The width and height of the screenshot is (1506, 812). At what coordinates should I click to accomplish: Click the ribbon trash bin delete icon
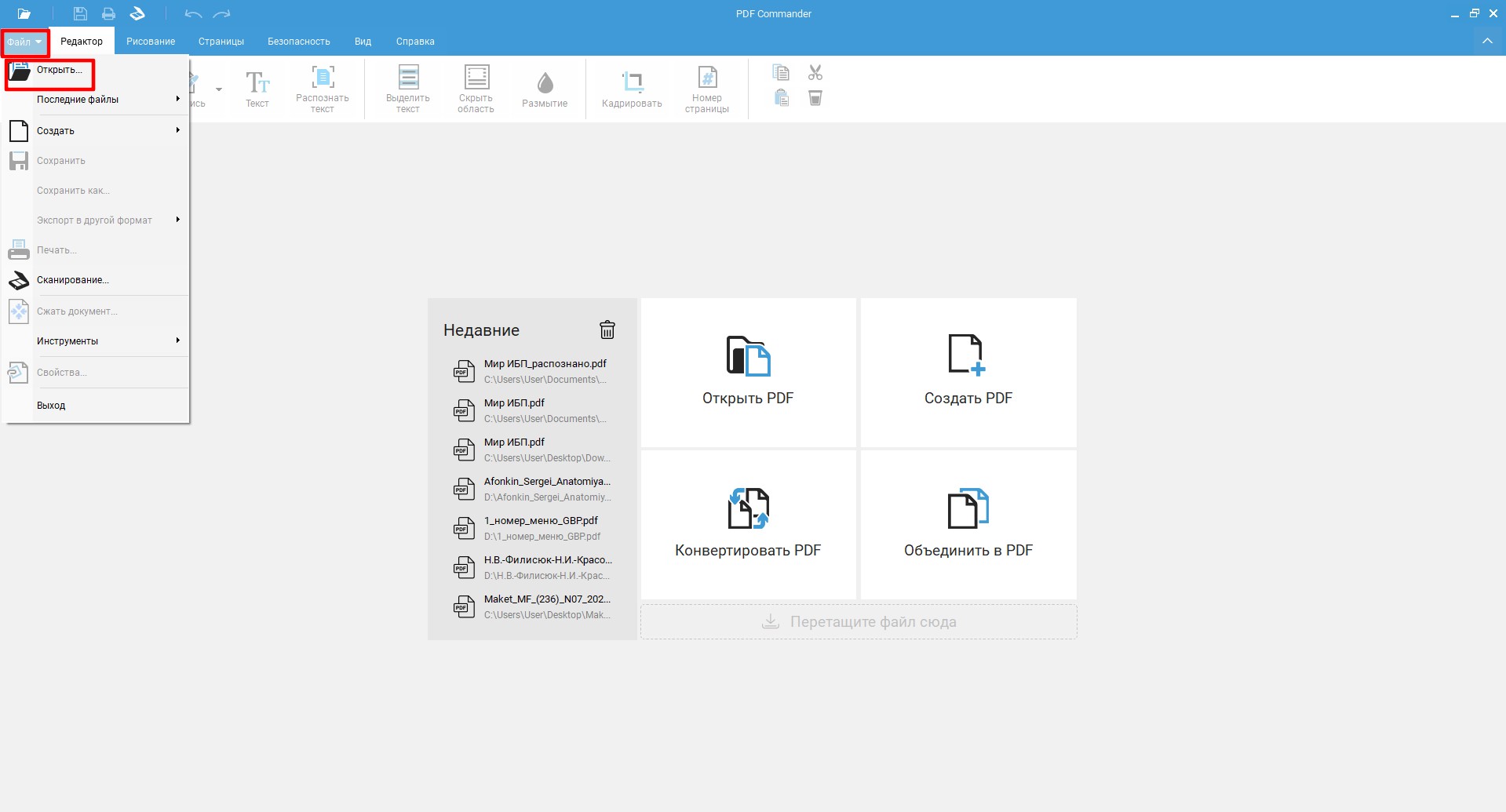(815, 98)
